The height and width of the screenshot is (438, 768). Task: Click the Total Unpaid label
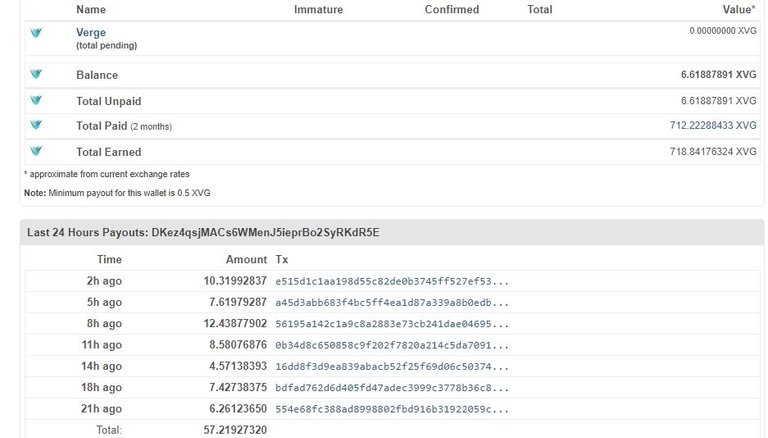click(x=109, y=101)
